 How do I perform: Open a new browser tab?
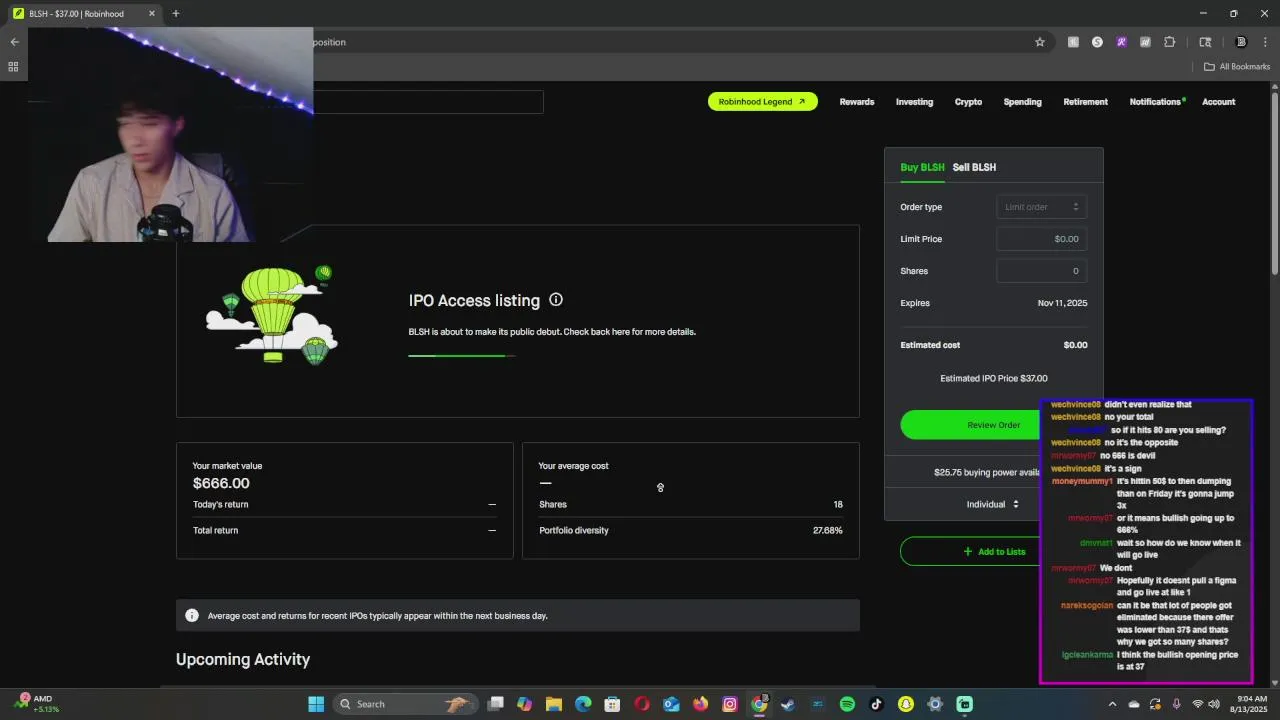tap(176, 14)
